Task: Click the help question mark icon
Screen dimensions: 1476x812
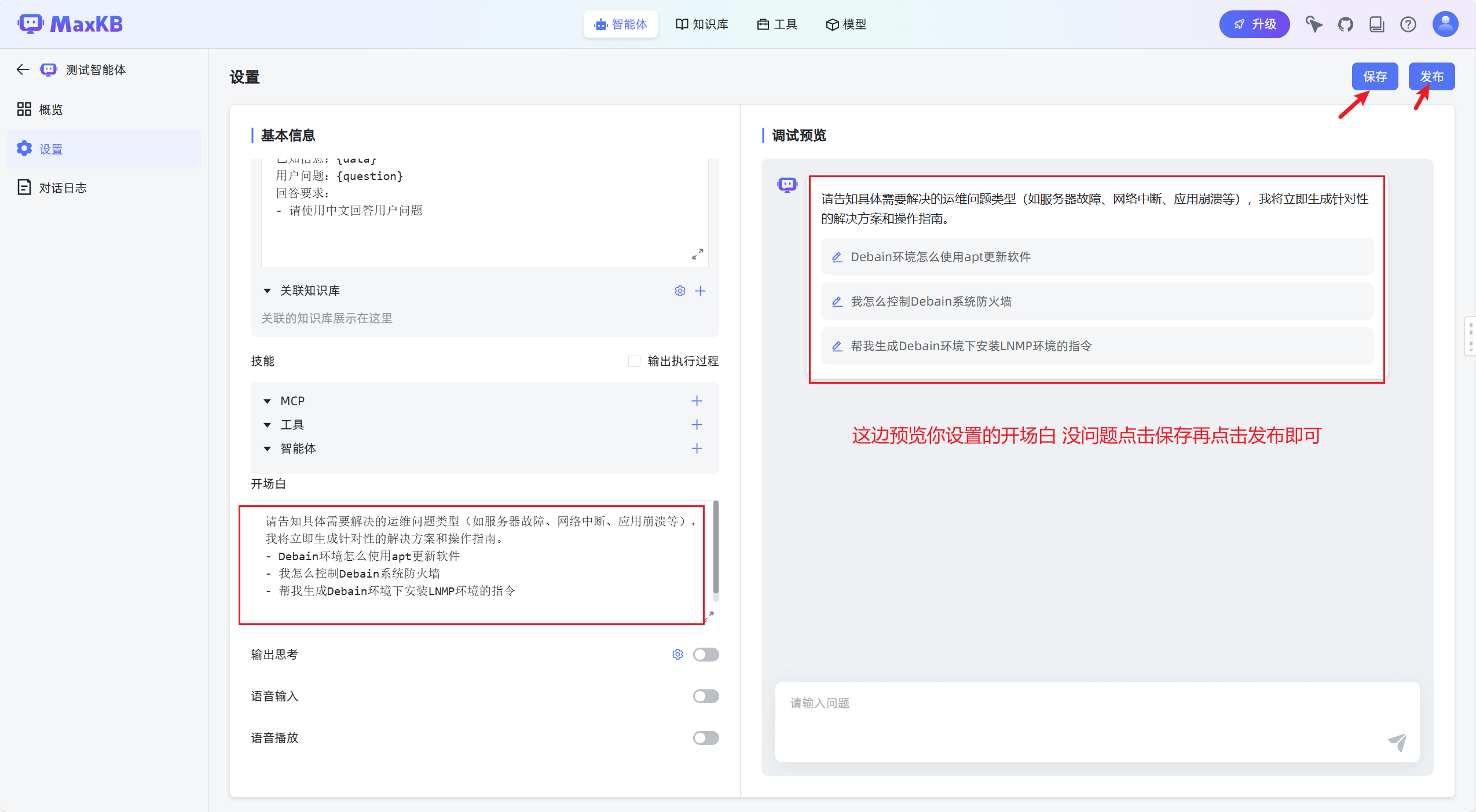Action: pos(1408,24)
